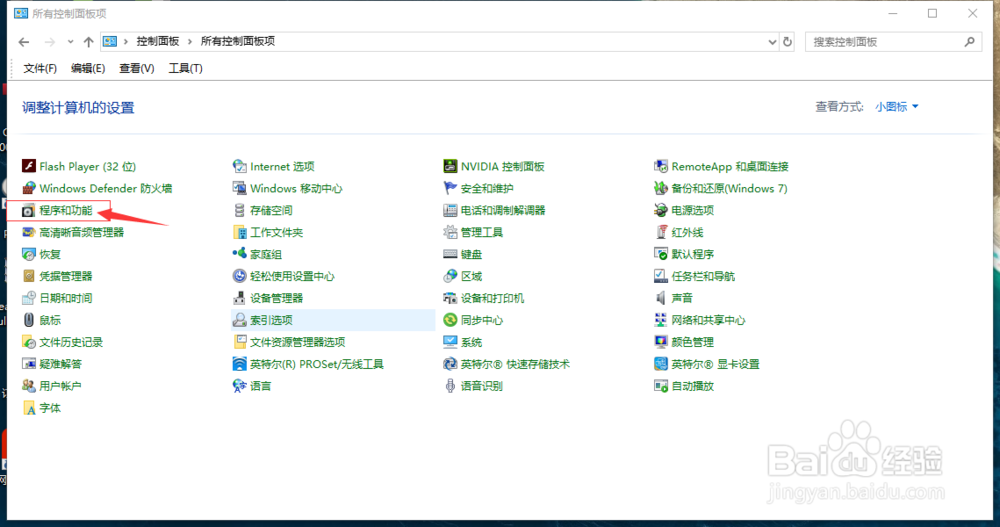Open the 颜色管理 link
Screen dimensions: 1000x527
[692, 342]
